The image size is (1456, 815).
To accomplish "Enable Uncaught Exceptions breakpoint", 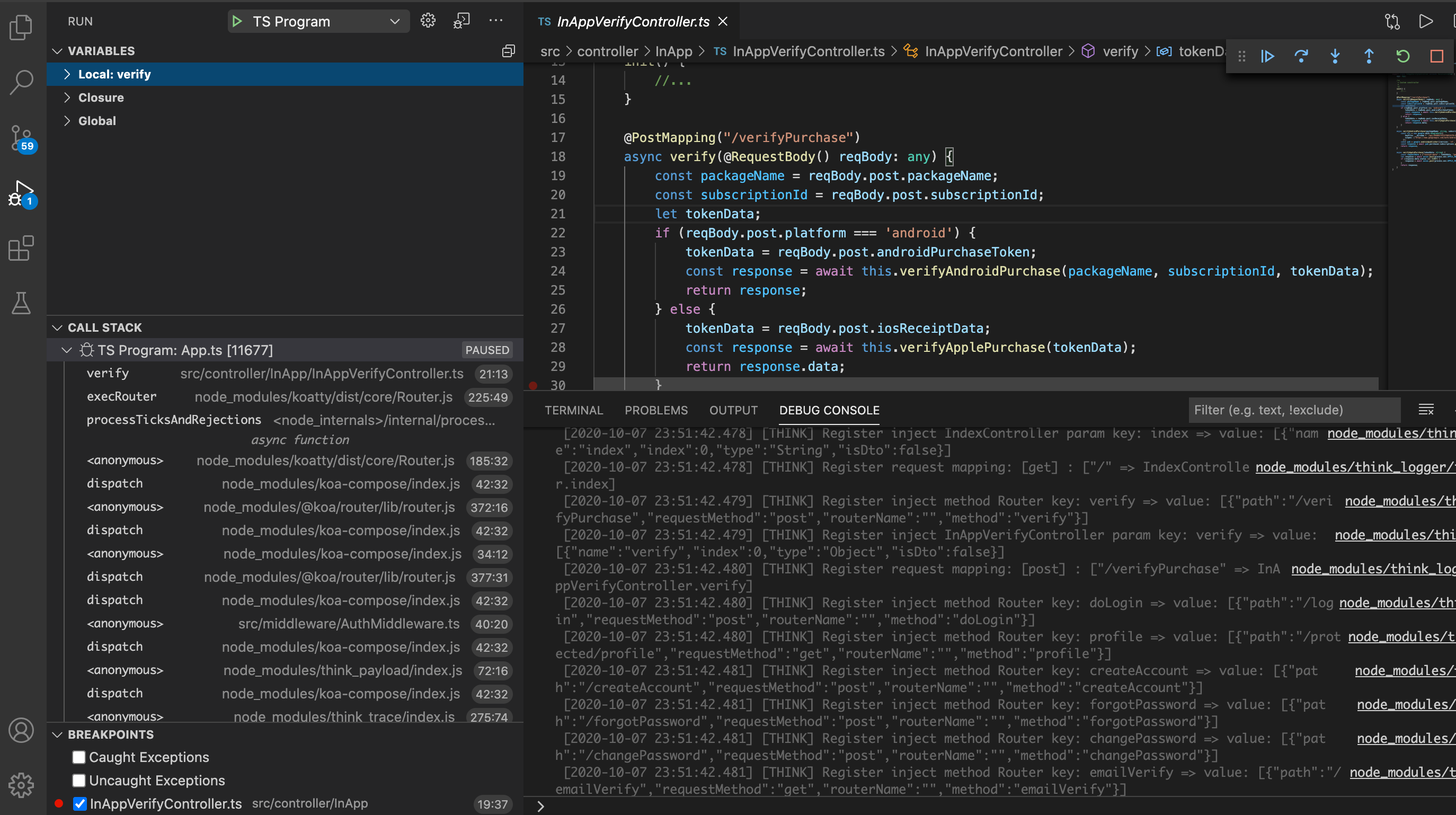I will [79, 780].
